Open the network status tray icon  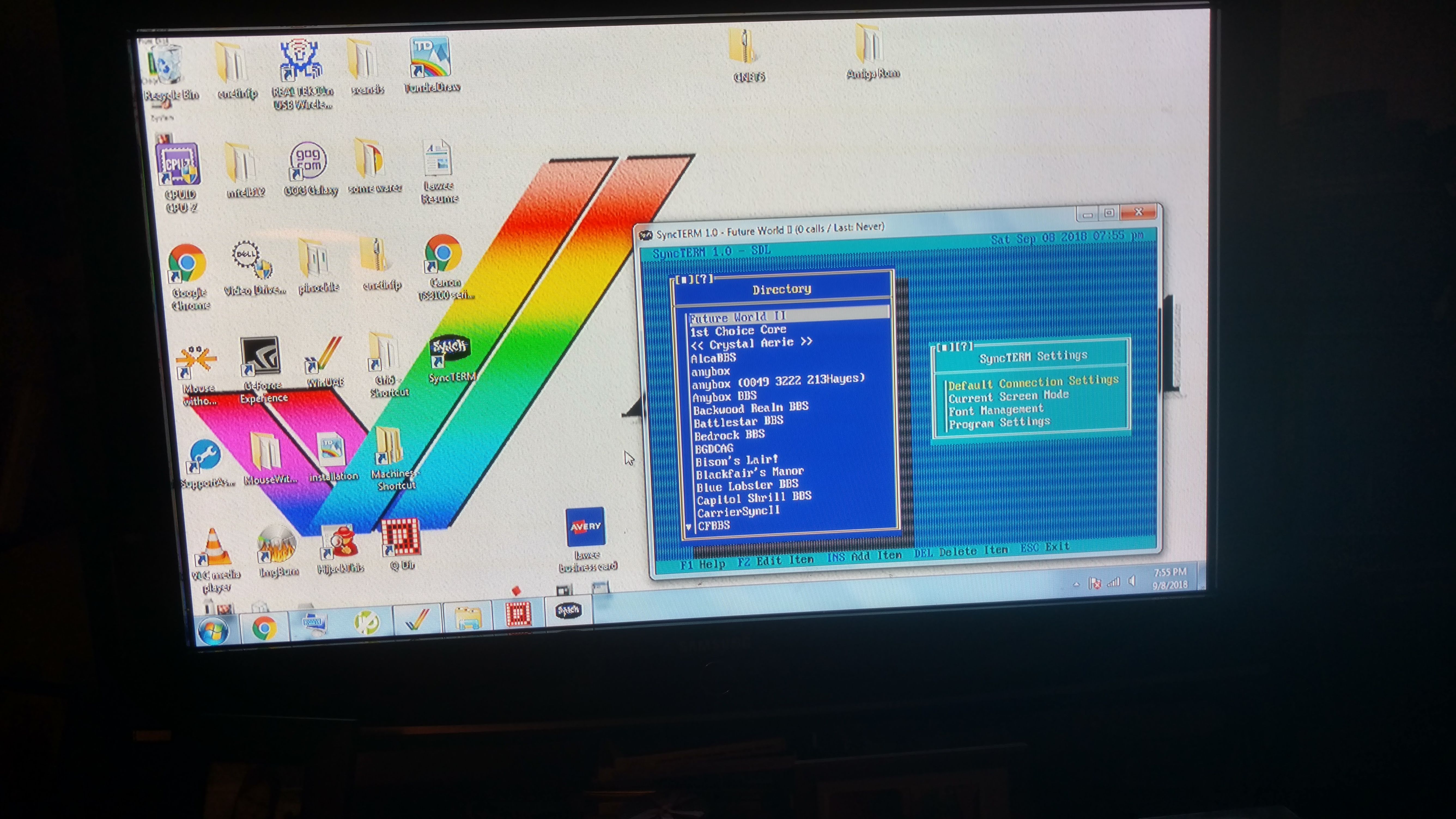coord(1114,582)
